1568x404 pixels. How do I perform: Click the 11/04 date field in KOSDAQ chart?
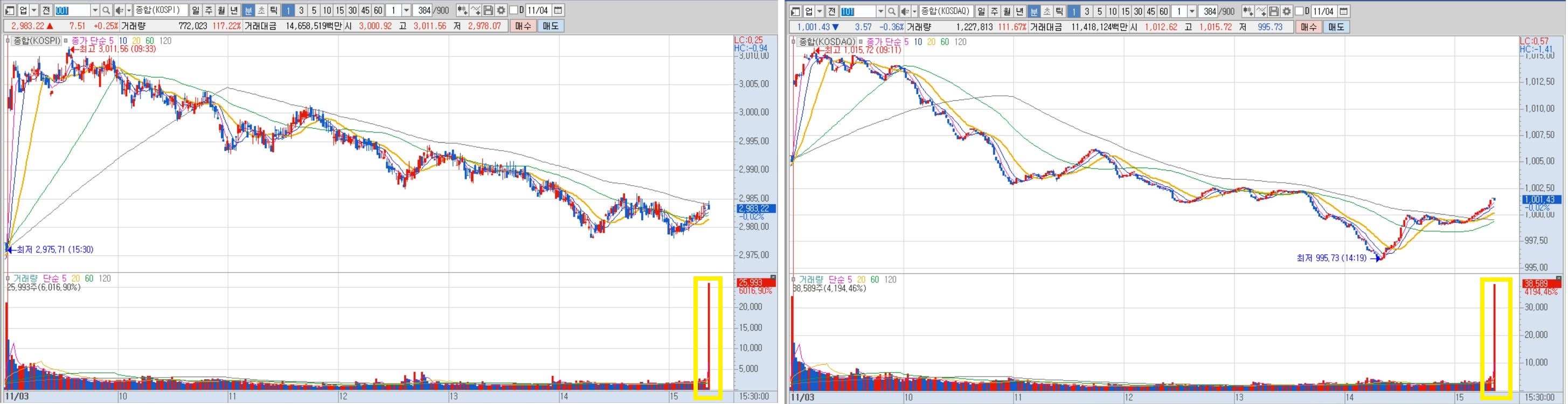(1324, 11)
